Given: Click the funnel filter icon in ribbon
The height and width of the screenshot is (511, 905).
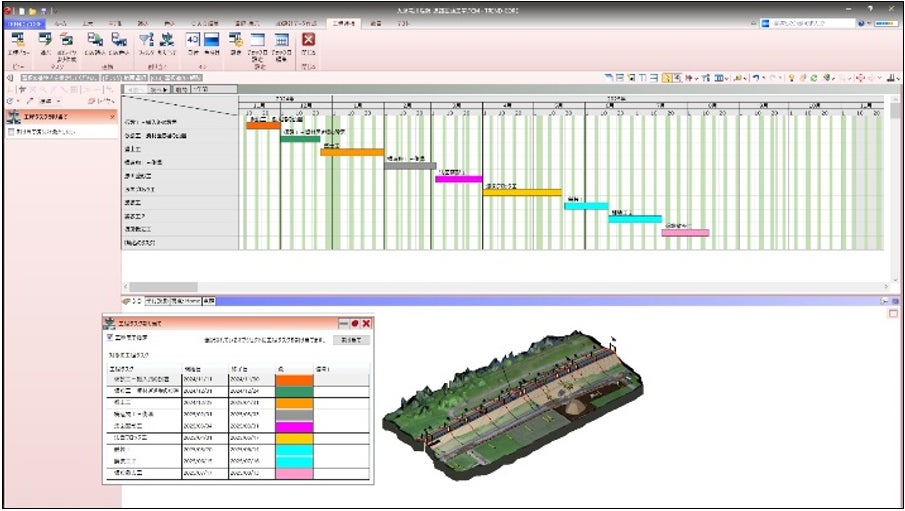Looking at the screenshot, I should click(145, 40).
